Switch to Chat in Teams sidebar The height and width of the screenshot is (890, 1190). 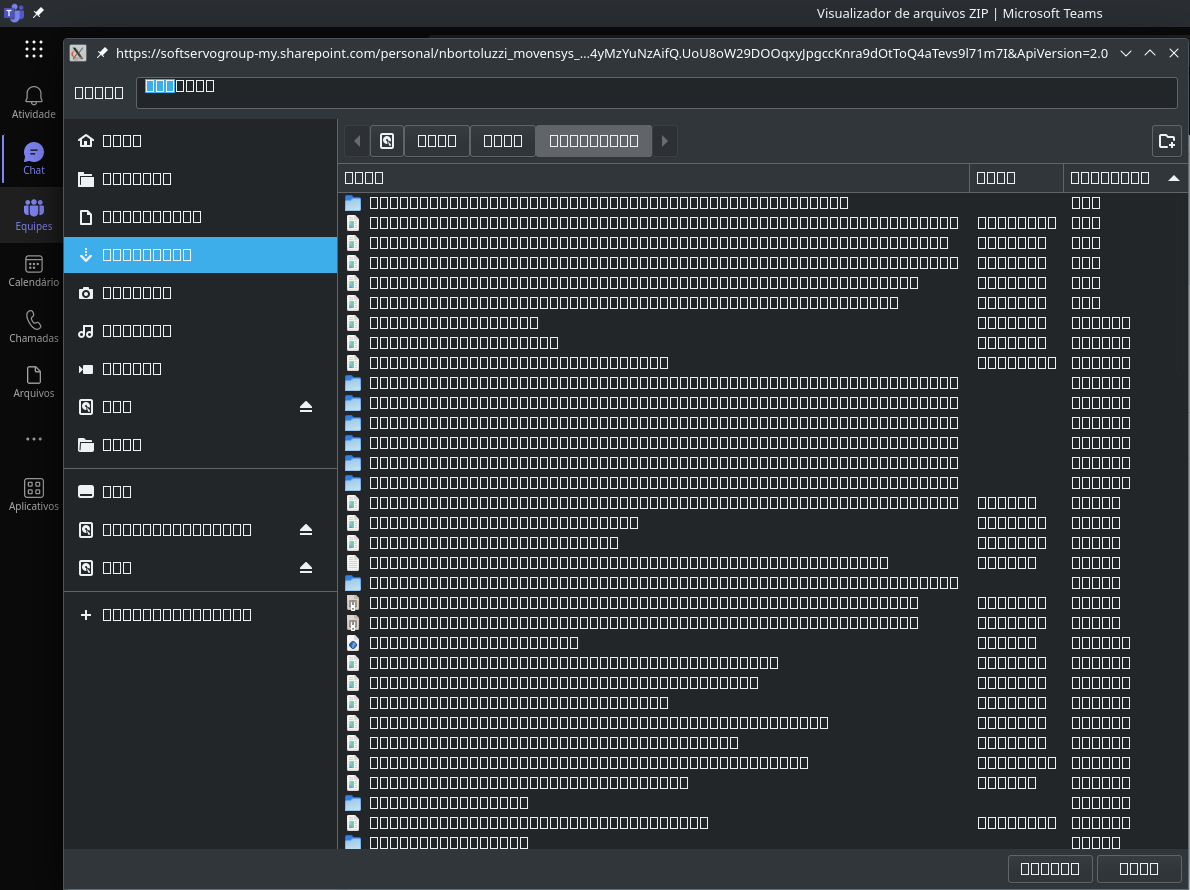[33, 159]
